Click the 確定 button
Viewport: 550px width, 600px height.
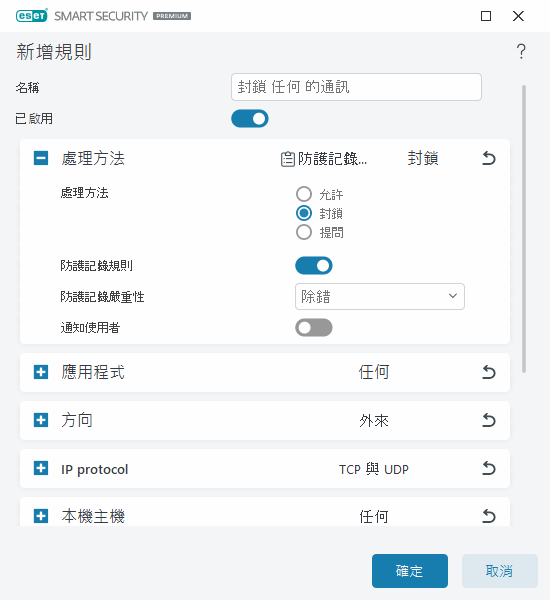click(x=410, y=571)
